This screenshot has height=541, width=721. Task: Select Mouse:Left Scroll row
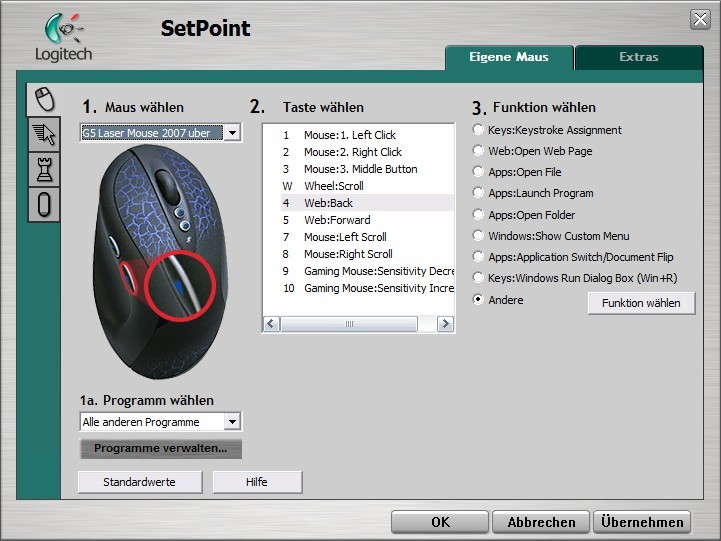click(367, 237)
